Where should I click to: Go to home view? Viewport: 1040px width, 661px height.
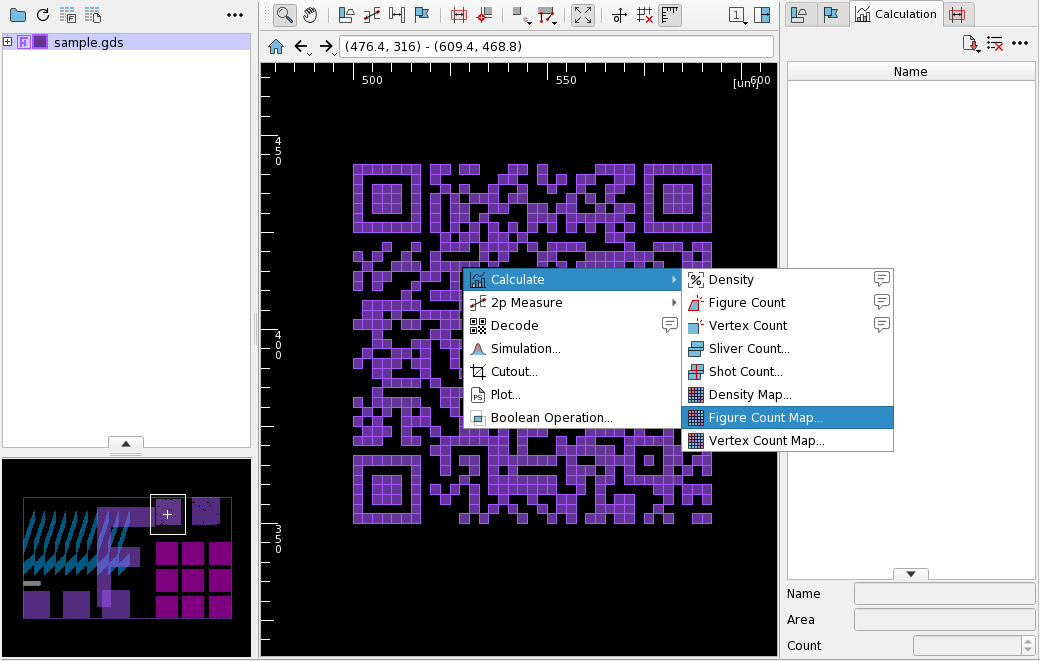(x=276, y=46)
